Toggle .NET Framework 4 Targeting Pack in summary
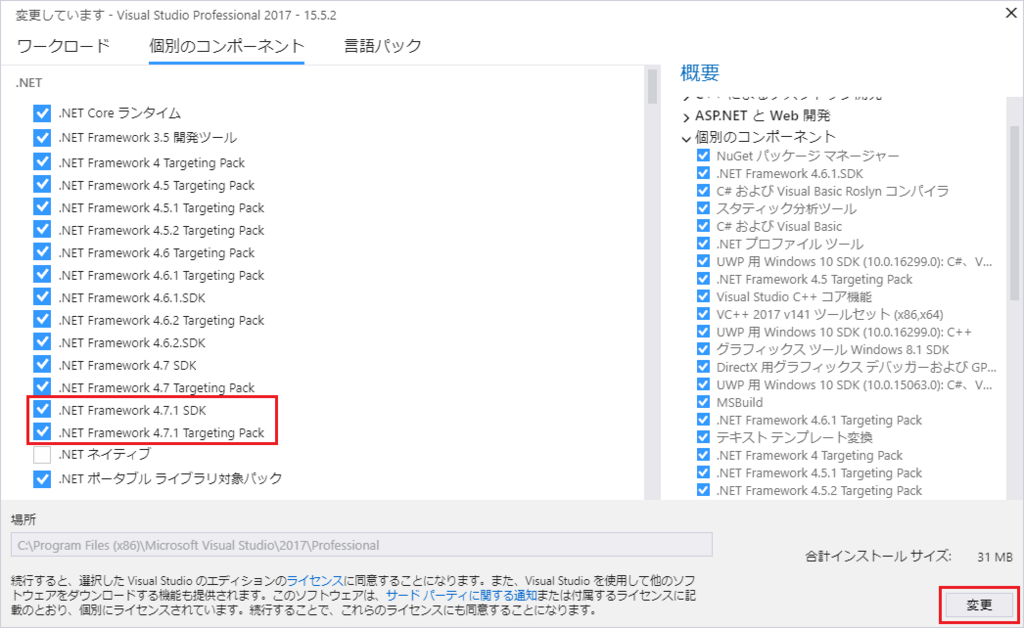Screen dimensions: 1024x628 [x=703, y=456]
